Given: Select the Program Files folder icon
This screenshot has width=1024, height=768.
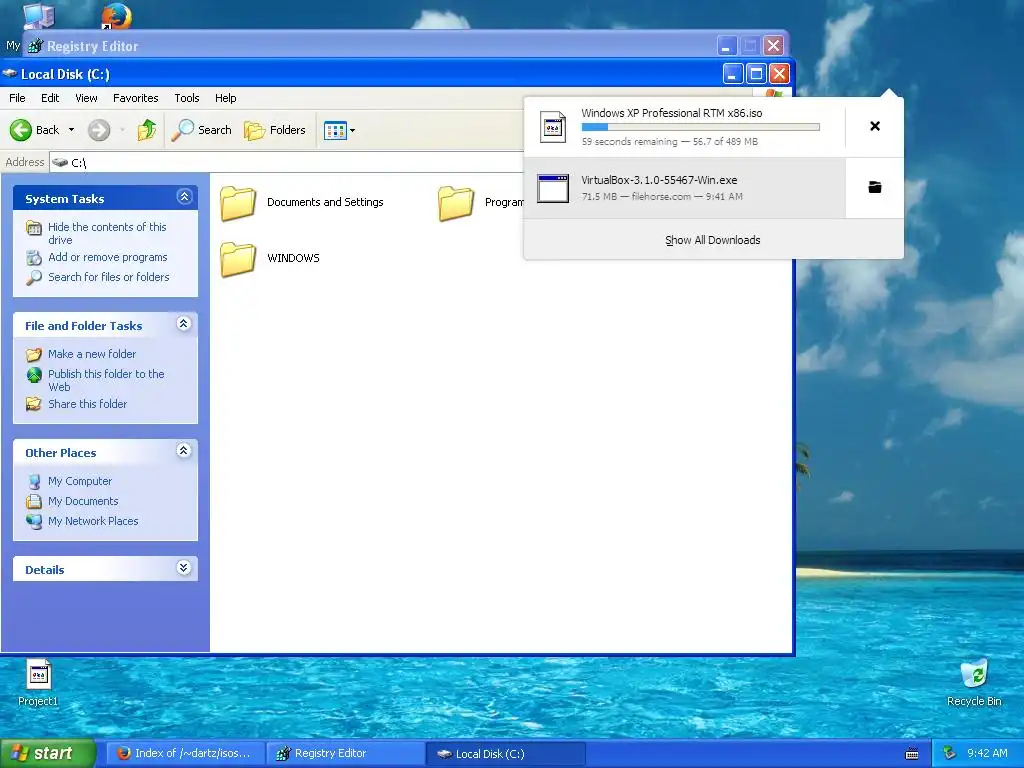Looking at the screenshot, I should click(456, 202).
